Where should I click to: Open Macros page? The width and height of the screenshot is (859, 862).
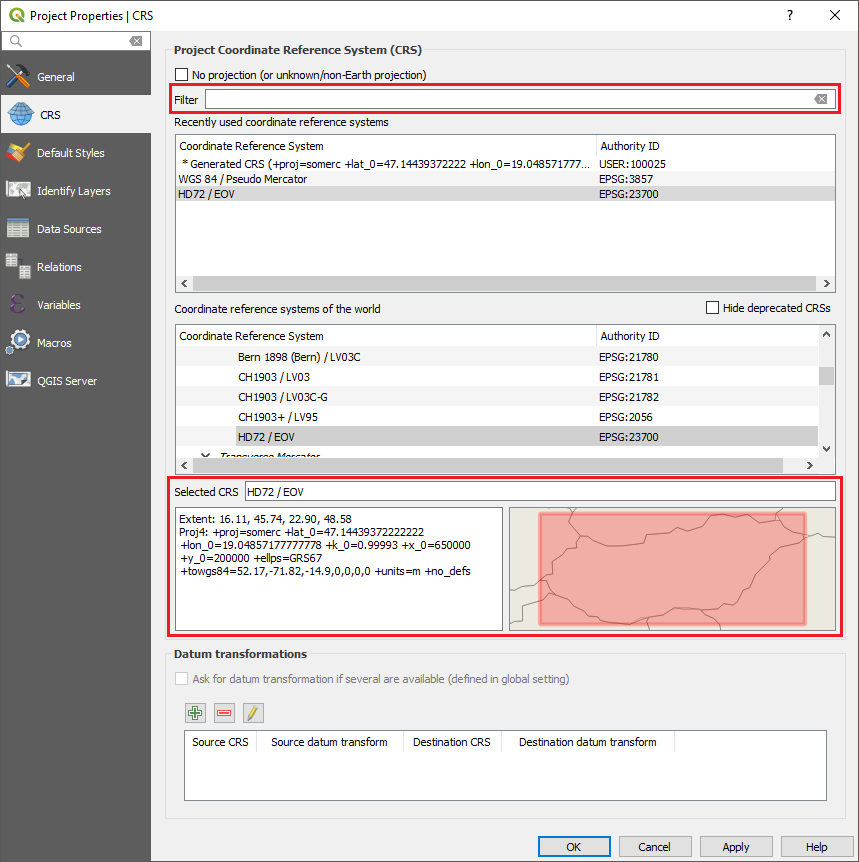[x=76, y=342]
